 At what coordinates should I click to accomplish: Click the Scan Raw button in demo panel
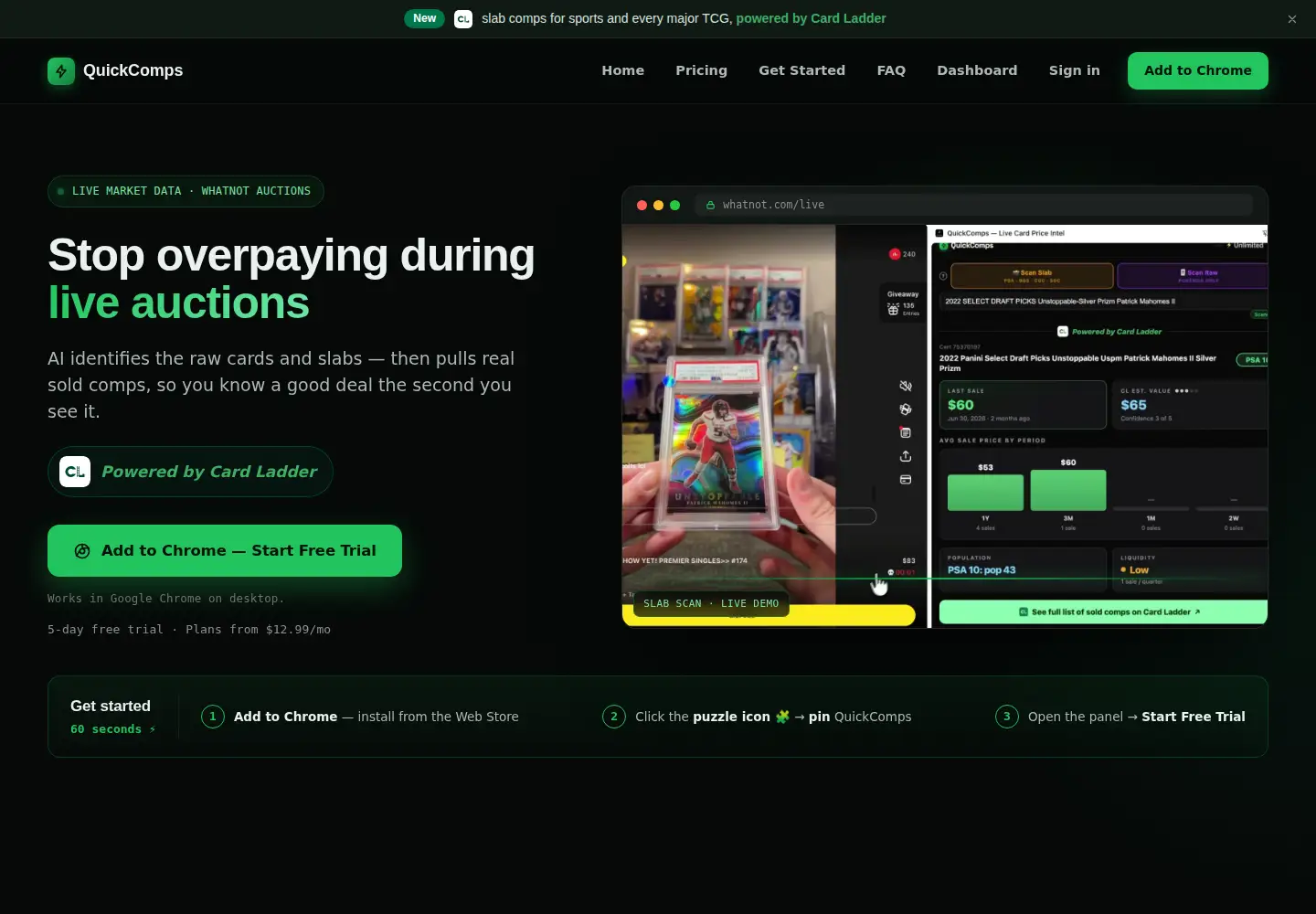pos(1193,275)
